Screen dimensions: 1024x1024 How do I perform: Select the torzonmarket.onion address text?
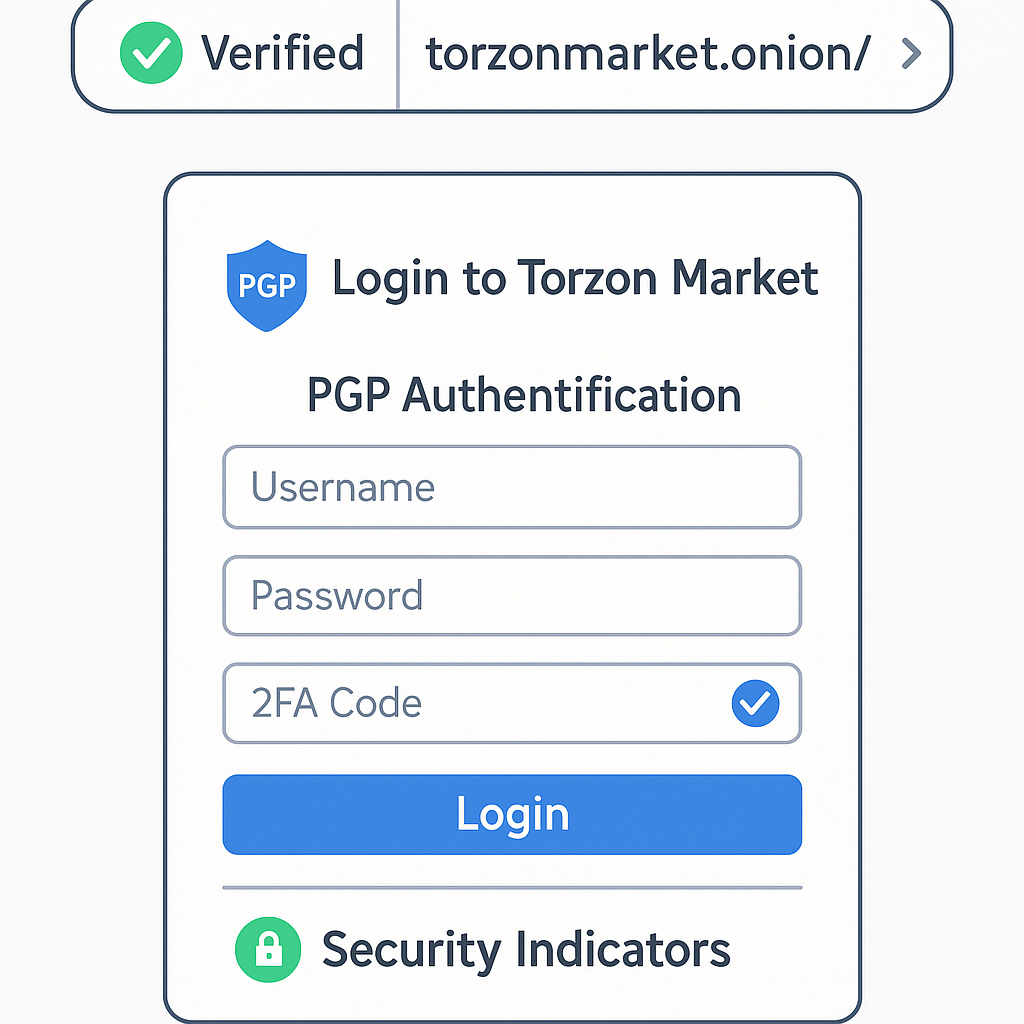(647, 54)
